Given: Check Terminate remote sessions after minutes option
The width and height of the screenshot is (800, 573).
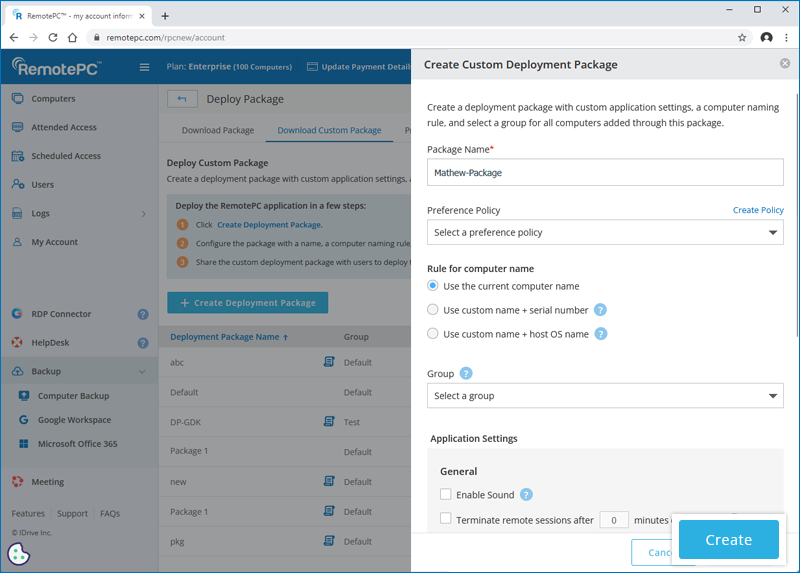Looking at the screenshot, I should (446, 519).
